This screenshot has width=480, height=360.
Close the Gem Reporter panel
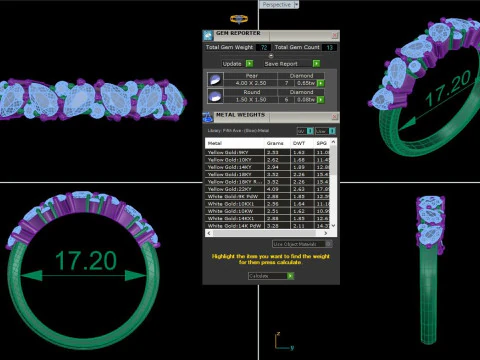[x=335, y=35]
